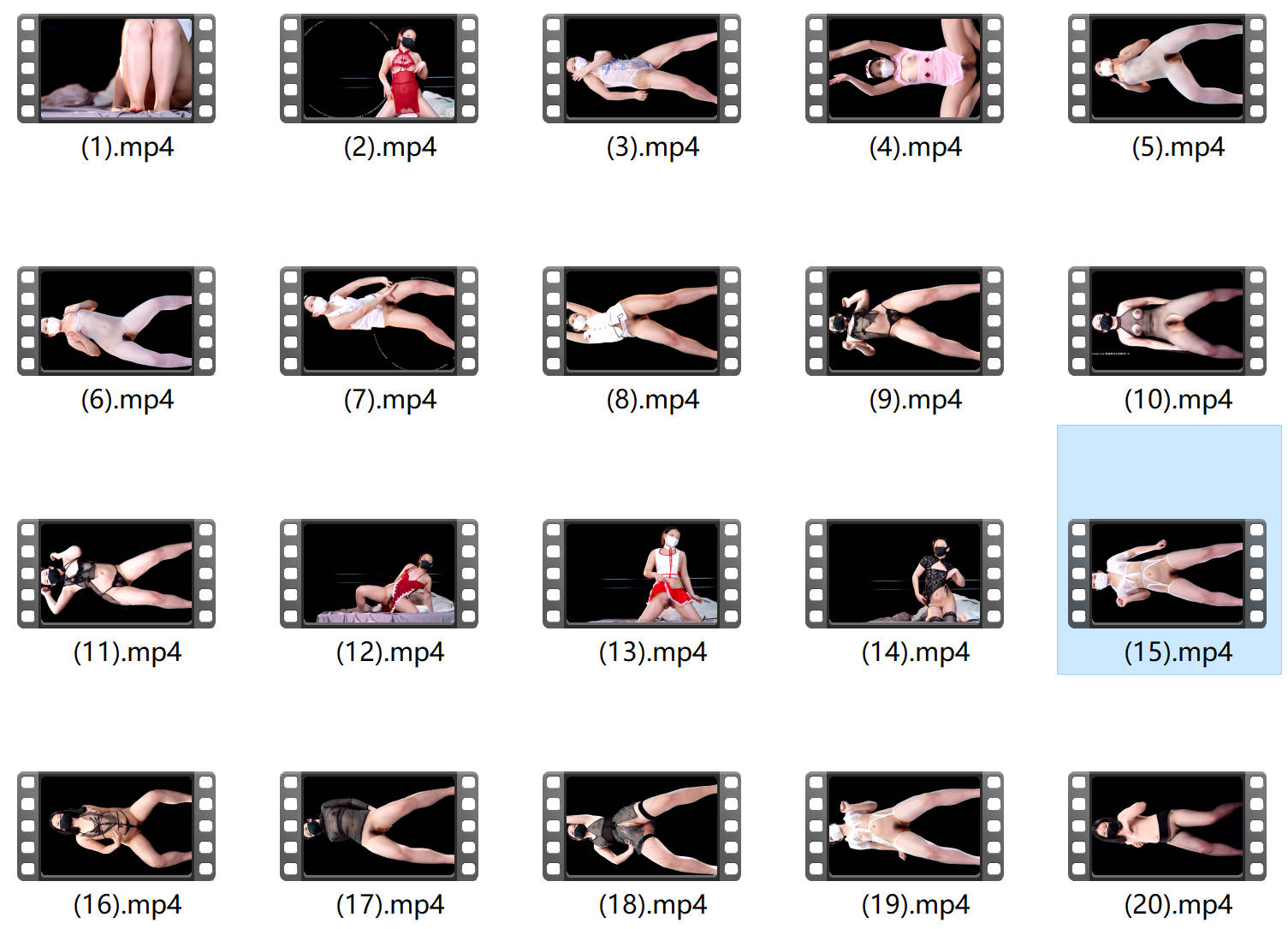
Task: Select the (9).mp4 film strip thumbnail
Action: [x=905, y=321]
